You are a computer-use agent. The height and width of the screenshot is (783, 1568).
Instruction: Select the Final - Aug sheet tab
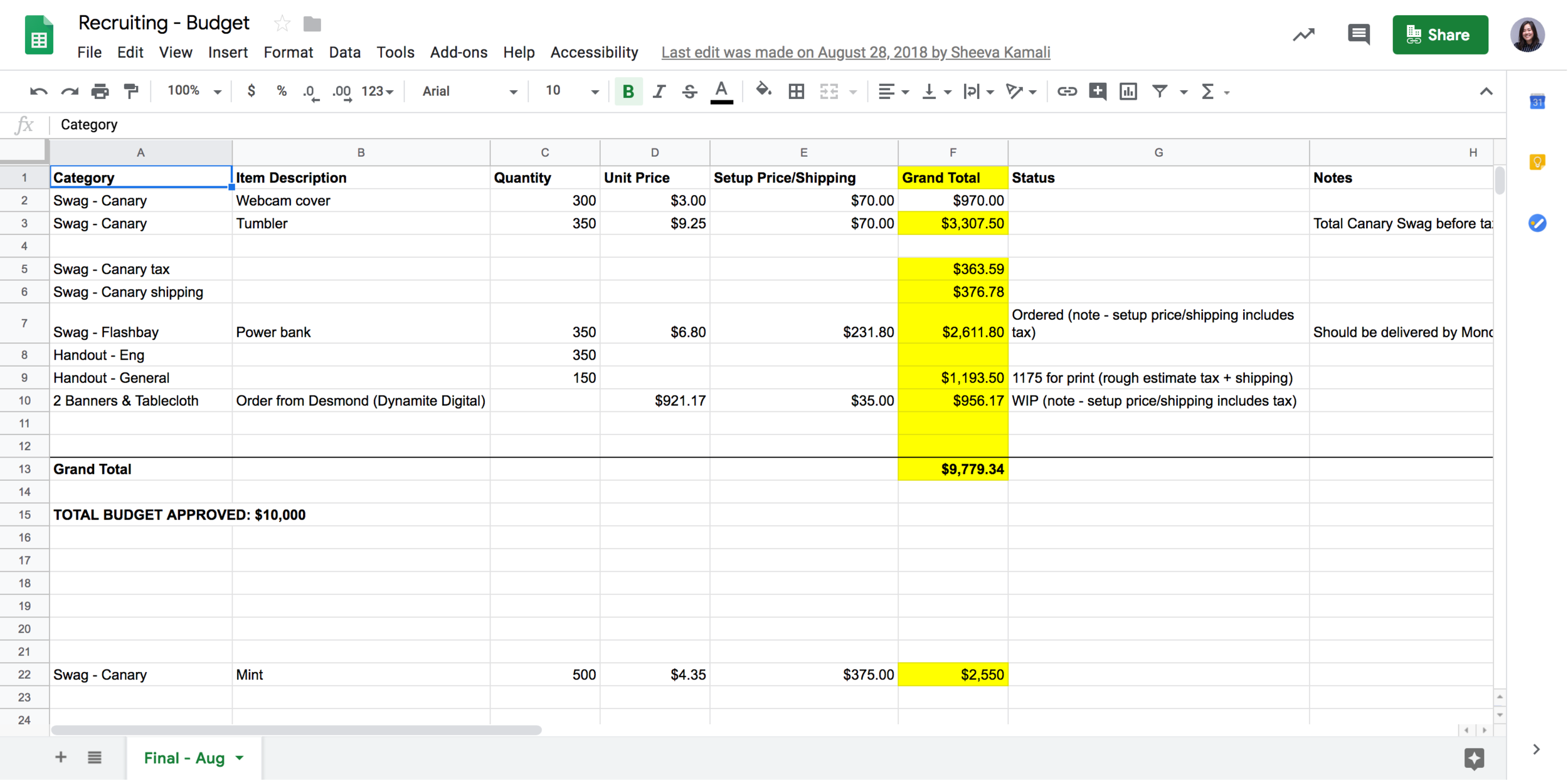(x=184, y=758)
